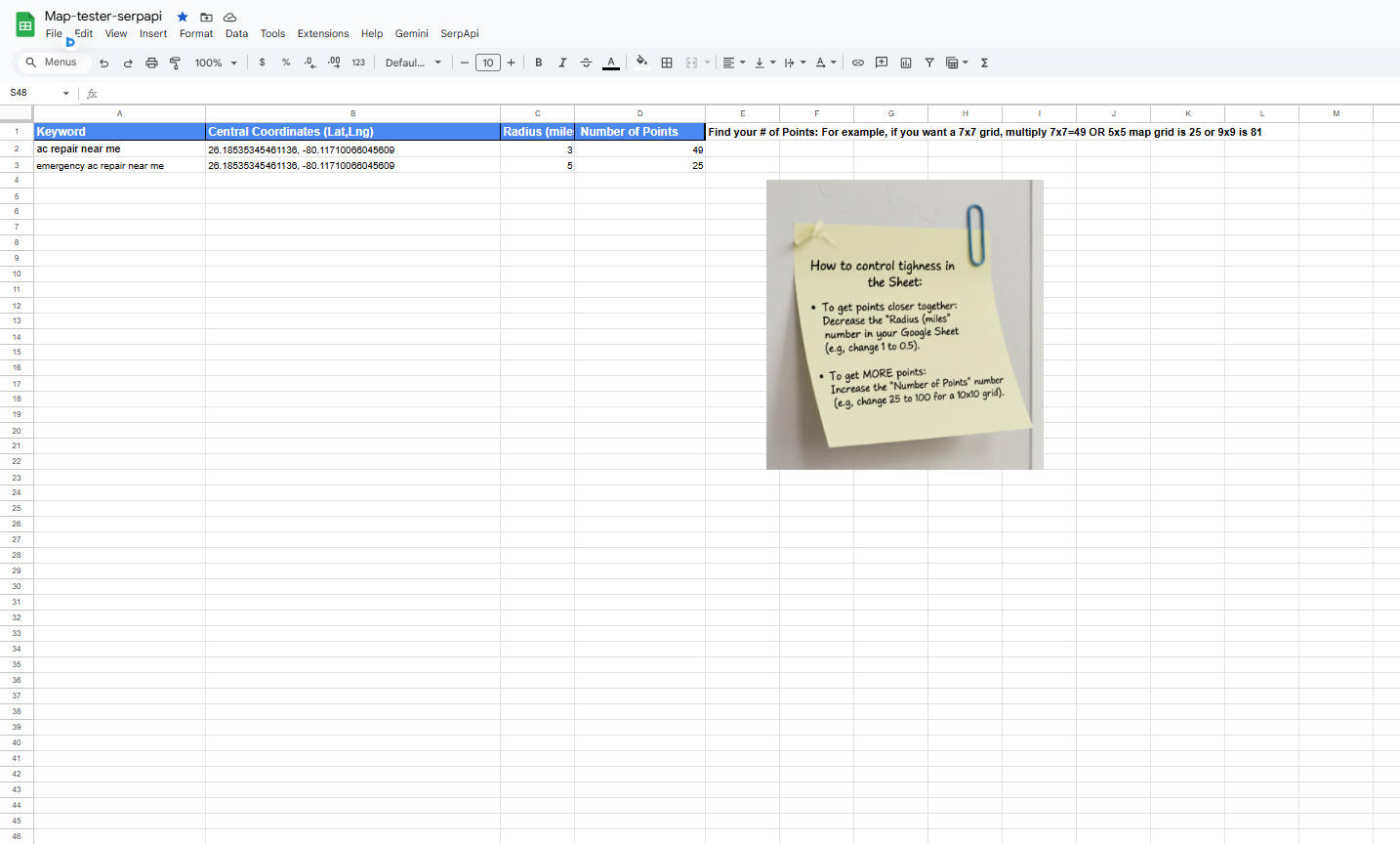Open the SerpApi menu
The width and height of the screenshot is (1400, 844).
click(459, 33)
